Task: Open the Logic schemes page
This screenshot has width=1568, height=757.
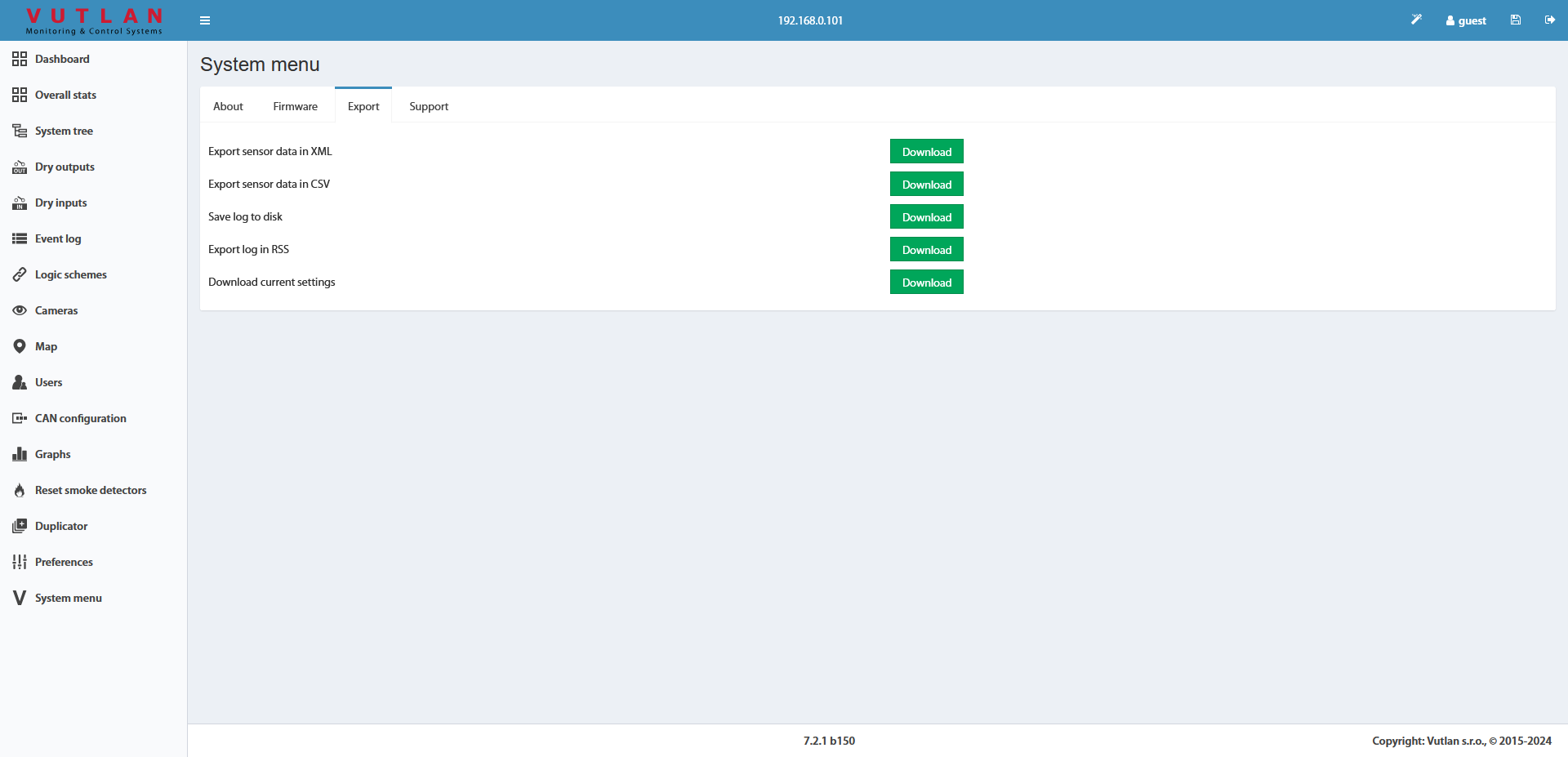Action: 70,274
